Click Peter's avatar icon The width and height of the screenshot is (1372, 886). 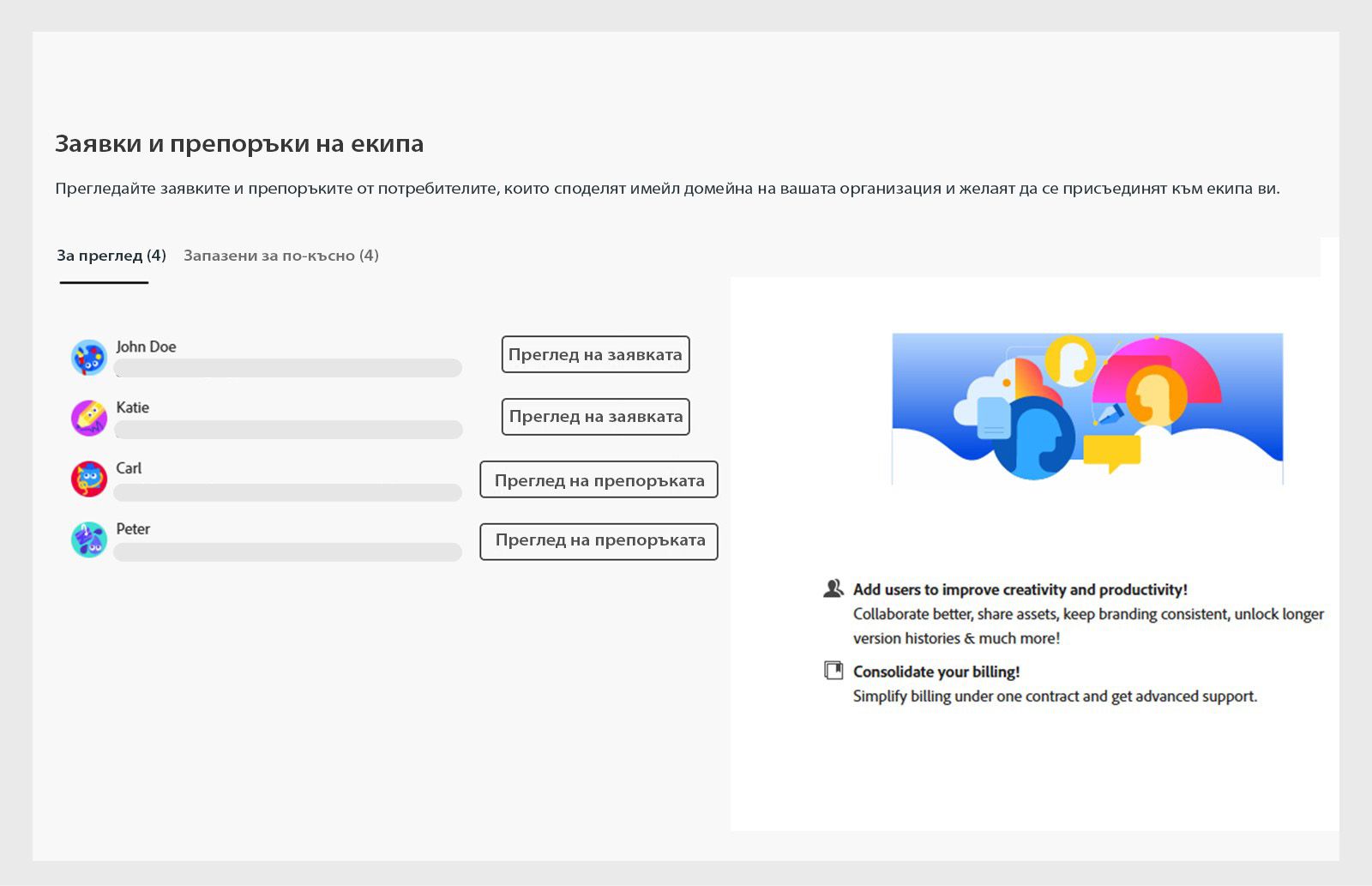pyautogui.click(x=88, y=539)
